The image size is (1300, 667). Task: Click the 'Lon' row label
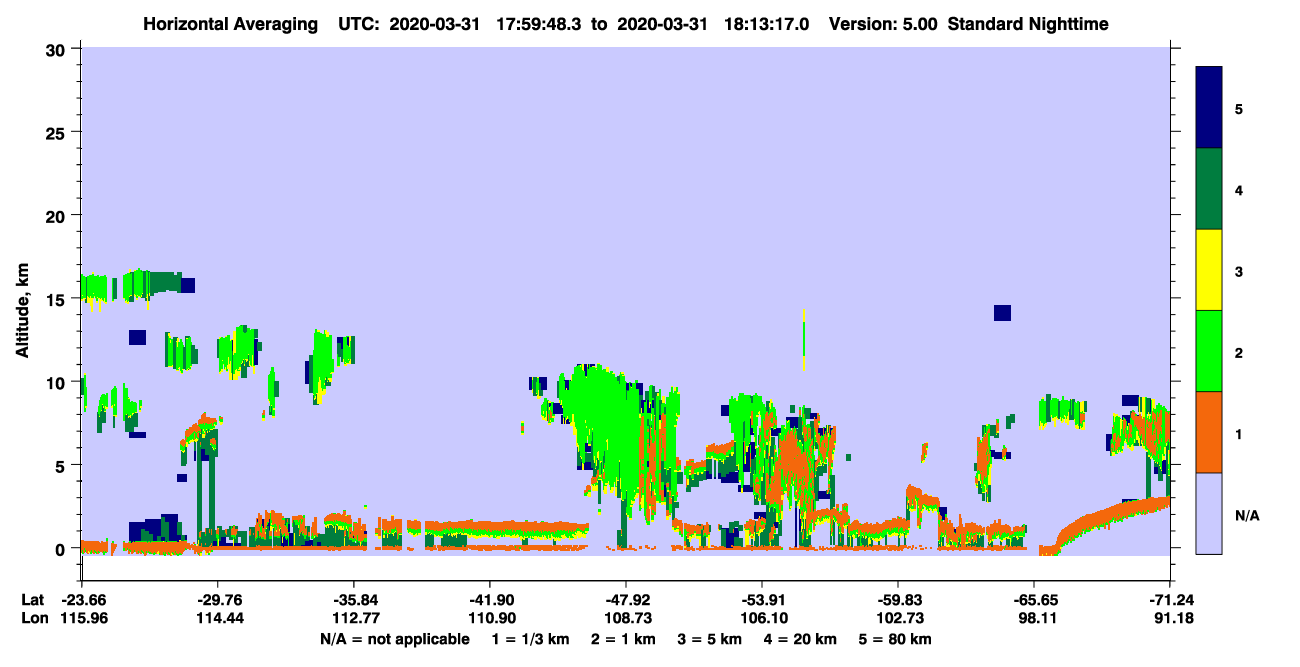[34, 619]
